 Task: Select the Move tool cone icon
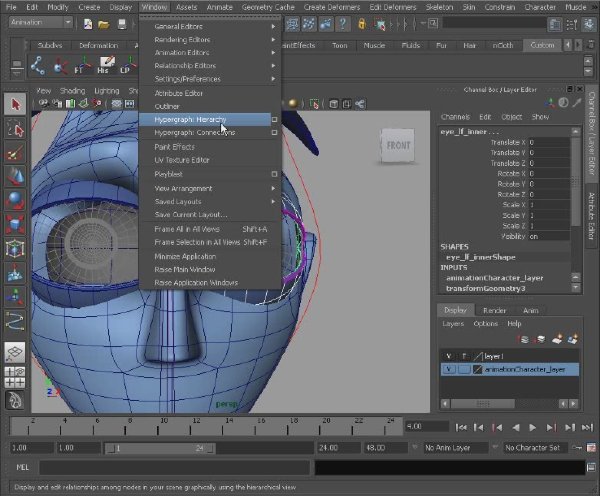[15, 177]
